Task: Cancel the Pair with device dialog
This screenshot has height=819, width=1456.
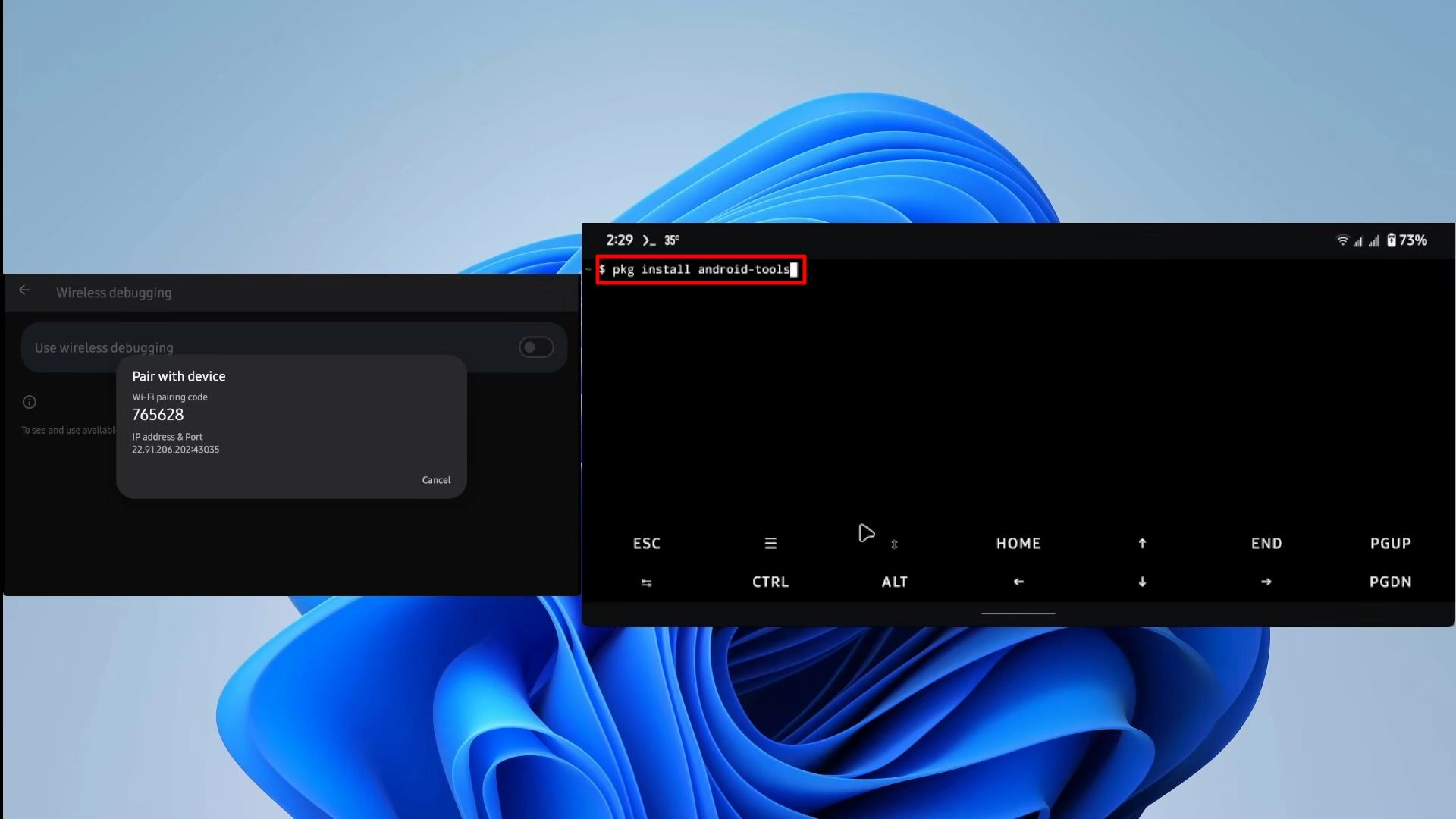Action: 436,479
